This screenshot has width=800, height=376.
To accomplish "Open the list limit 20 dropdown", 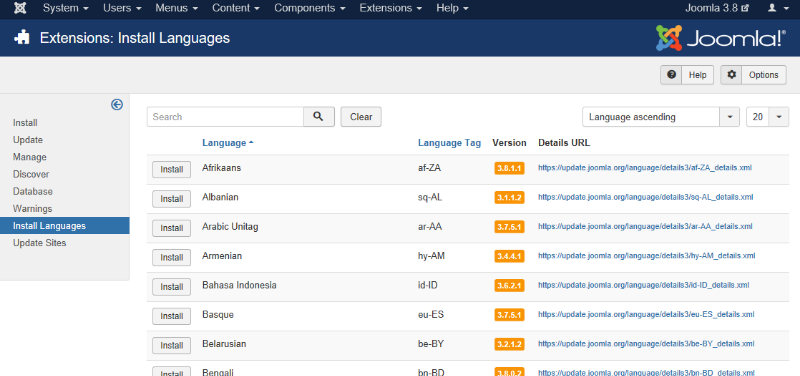I will (767, 117).
